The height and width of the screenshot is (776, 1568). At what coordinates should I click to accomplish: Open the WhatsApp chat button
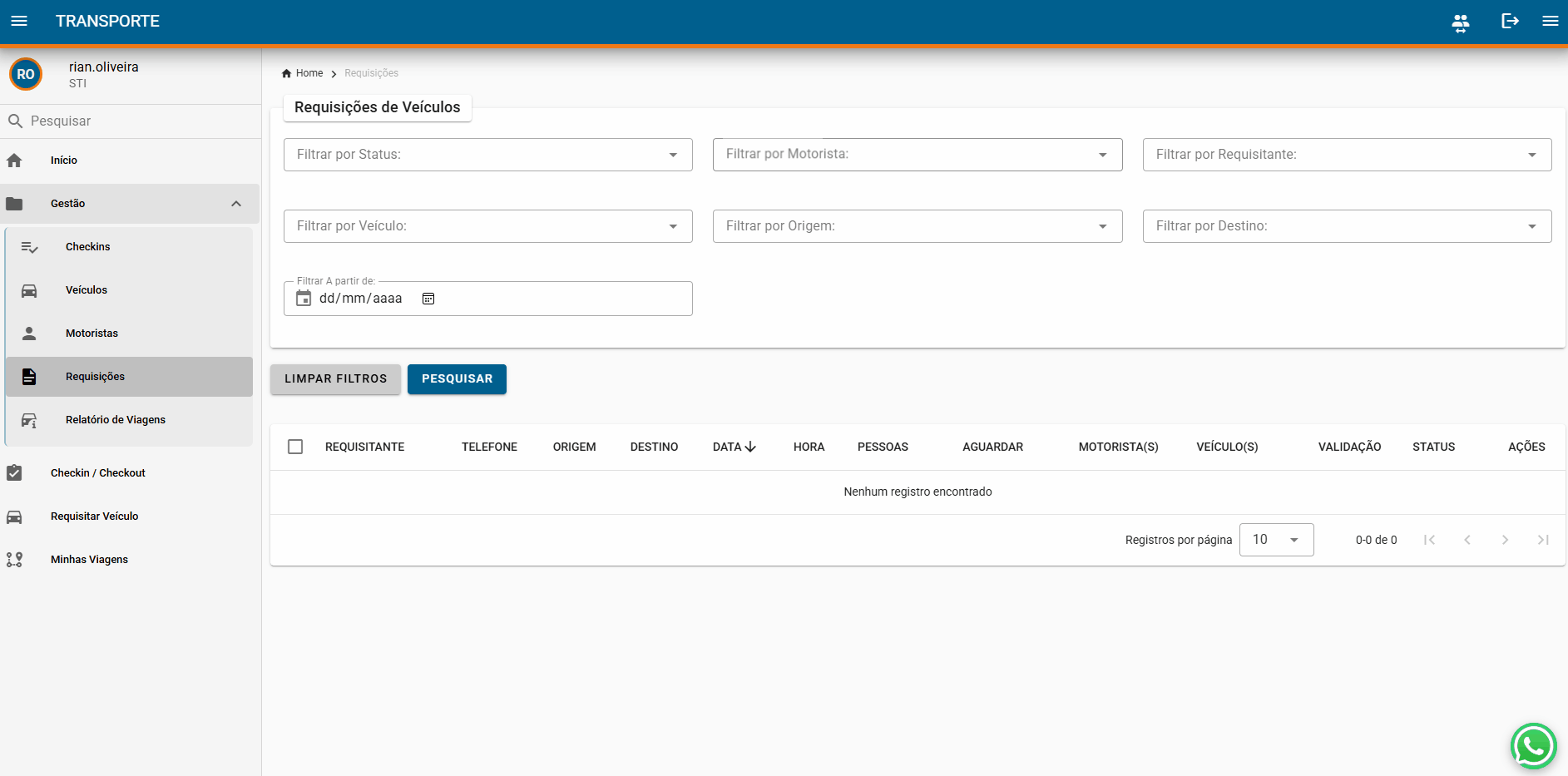pyautogui.click(x=1534, y=746)
